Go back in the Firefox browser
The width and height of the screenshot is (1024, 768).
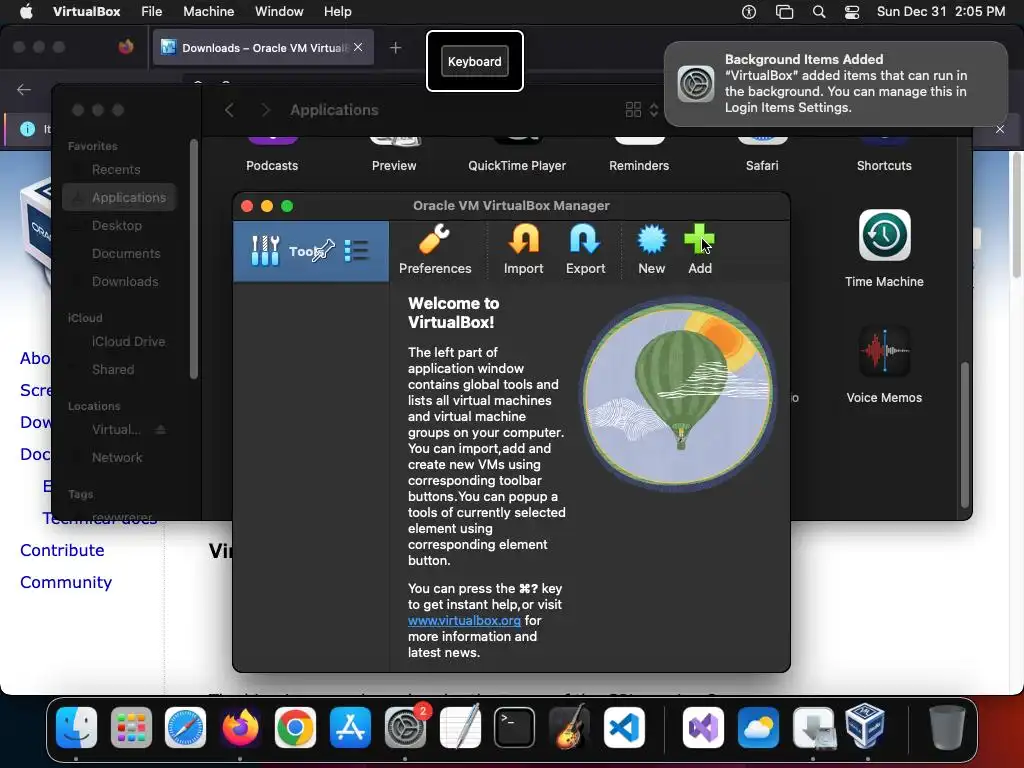click(x=24, y=89)
